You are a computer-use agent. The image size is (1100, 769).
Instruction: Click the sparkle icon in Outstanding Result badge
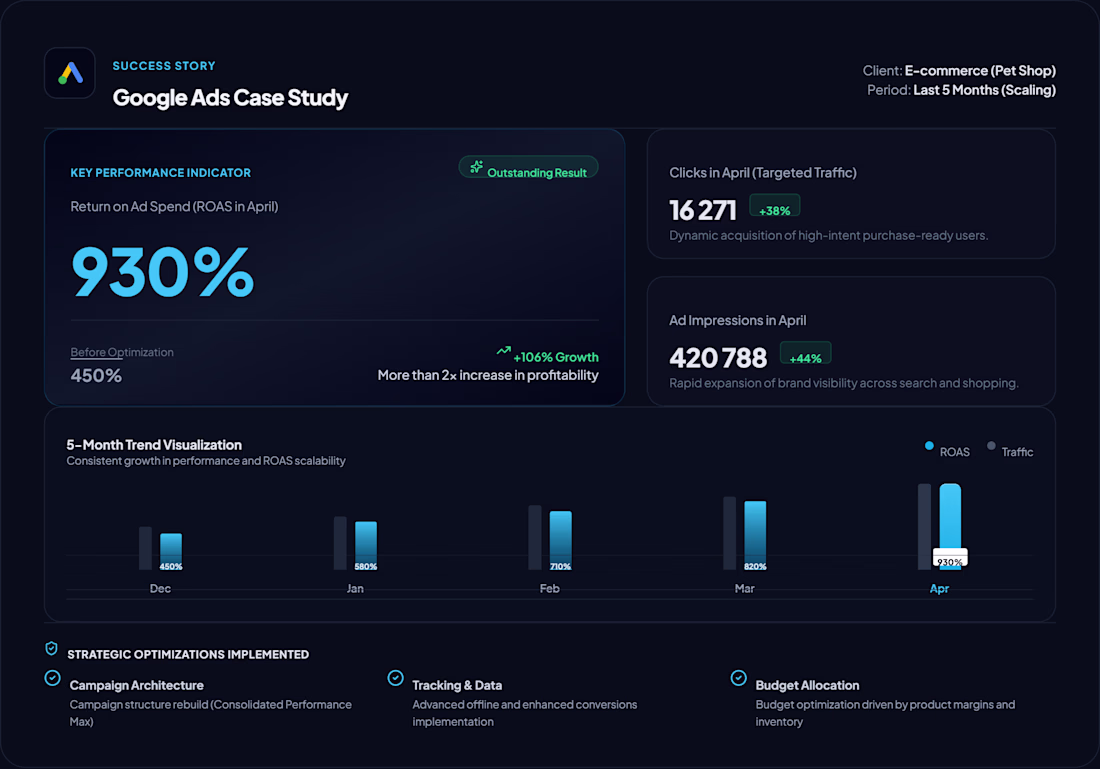(476, 167)
